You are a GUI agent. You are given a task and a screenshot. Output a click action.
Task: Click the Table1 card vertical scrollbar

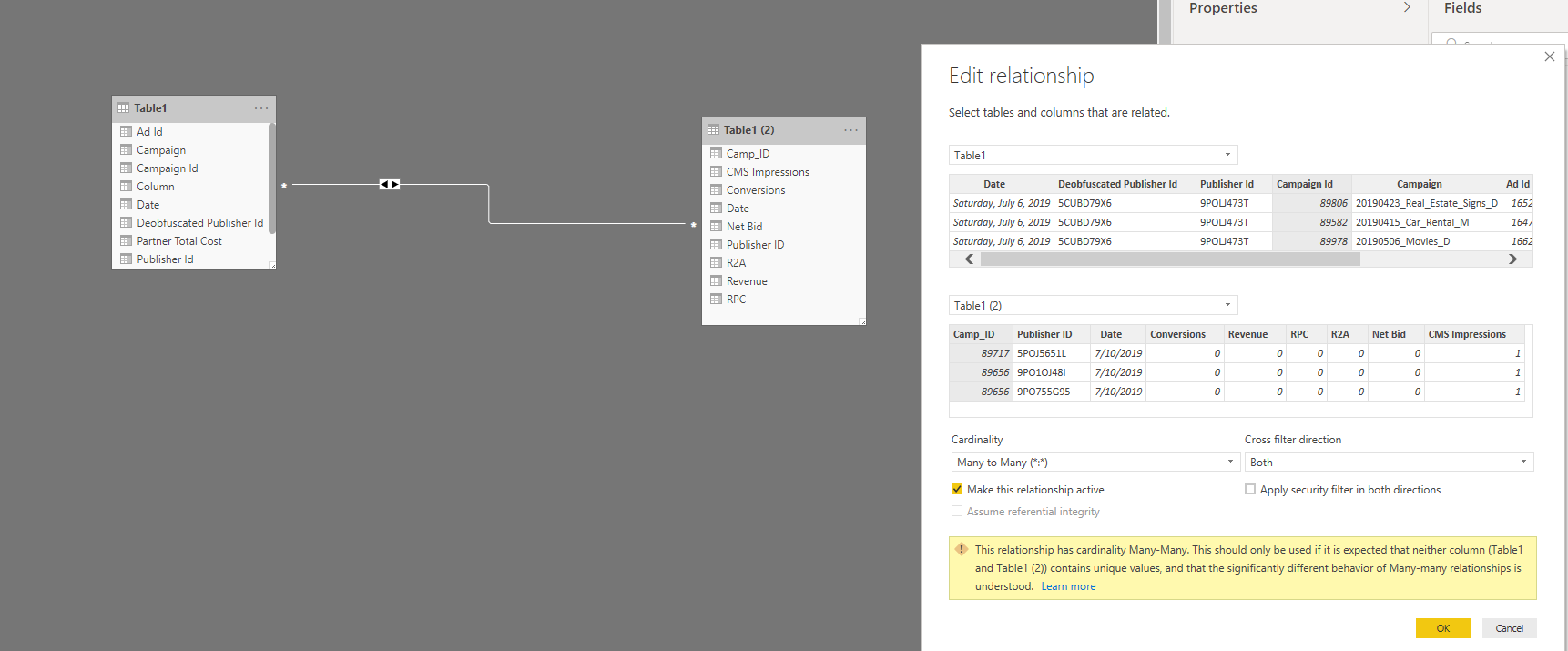pos(272,178)
